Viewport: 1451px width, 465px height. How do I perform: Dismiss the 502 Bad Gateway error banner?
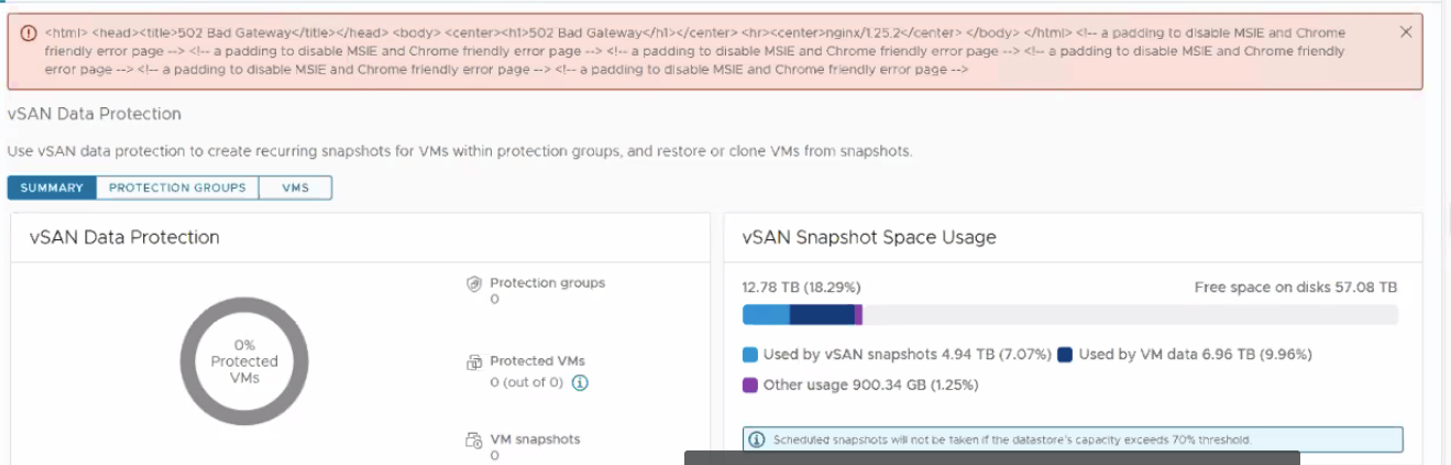click(1406, 32)
